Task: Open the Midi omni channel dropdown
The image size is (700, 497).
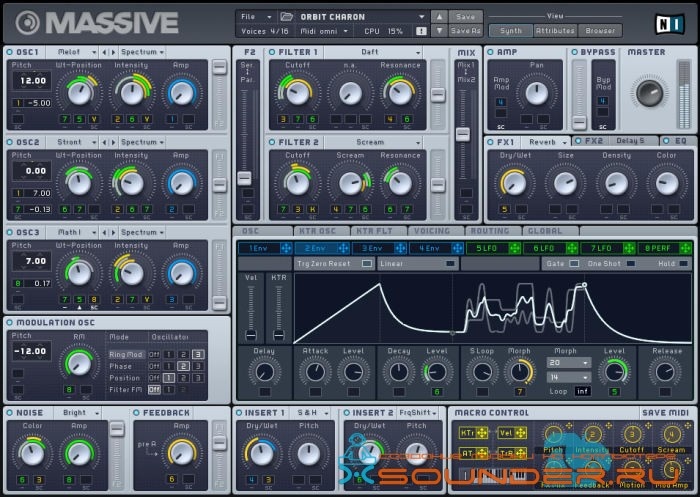Action: tap(324, 31)
